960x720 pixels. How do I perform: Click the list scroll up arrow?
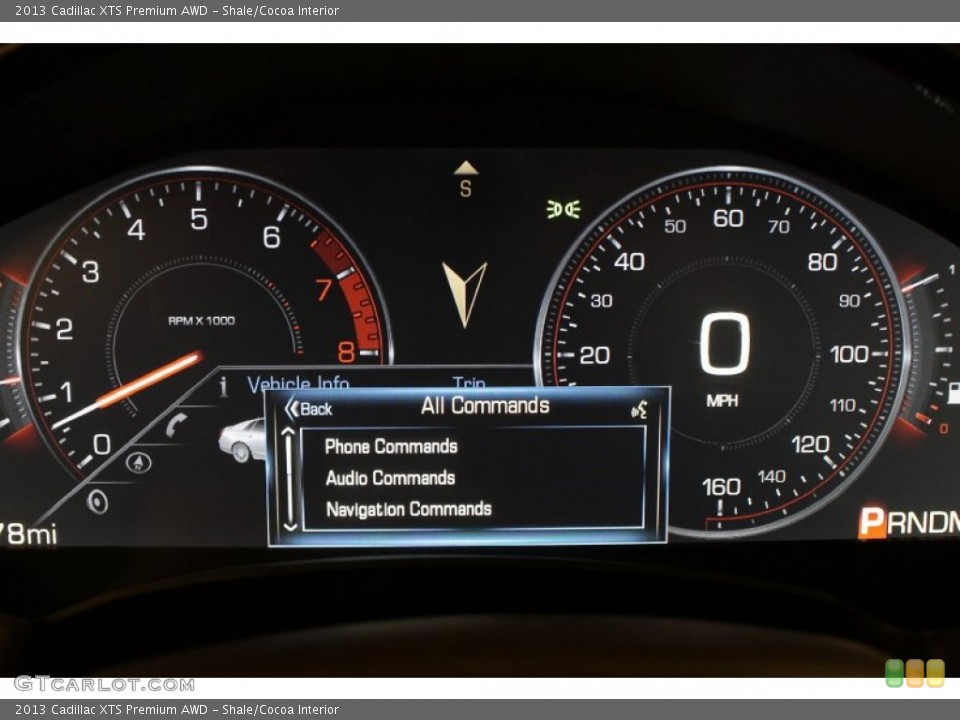click(x=288, y=433)
